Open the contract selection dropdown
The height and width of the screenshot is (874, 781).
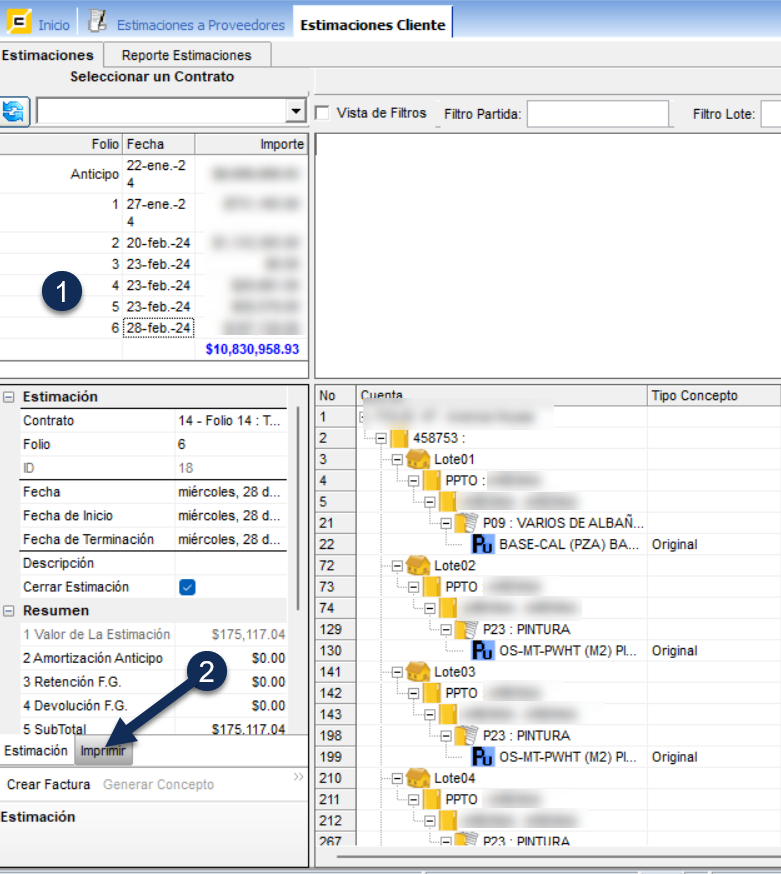click(296, 111)
